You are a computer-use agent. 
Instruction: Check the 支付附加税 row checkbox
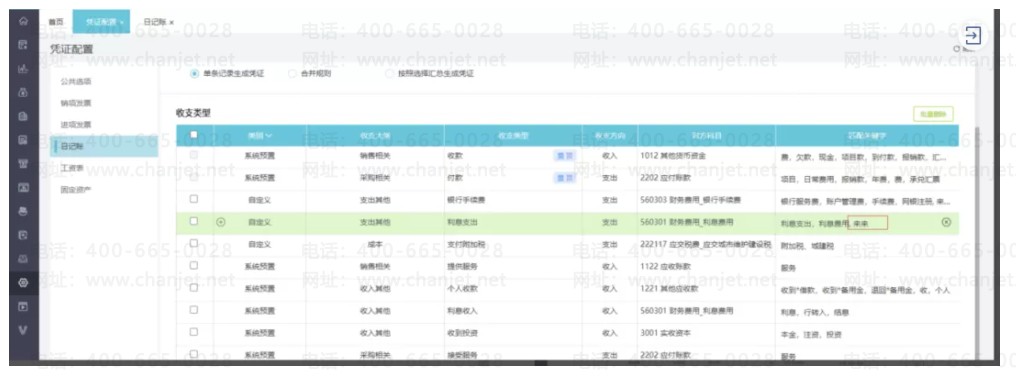[194, 243]
